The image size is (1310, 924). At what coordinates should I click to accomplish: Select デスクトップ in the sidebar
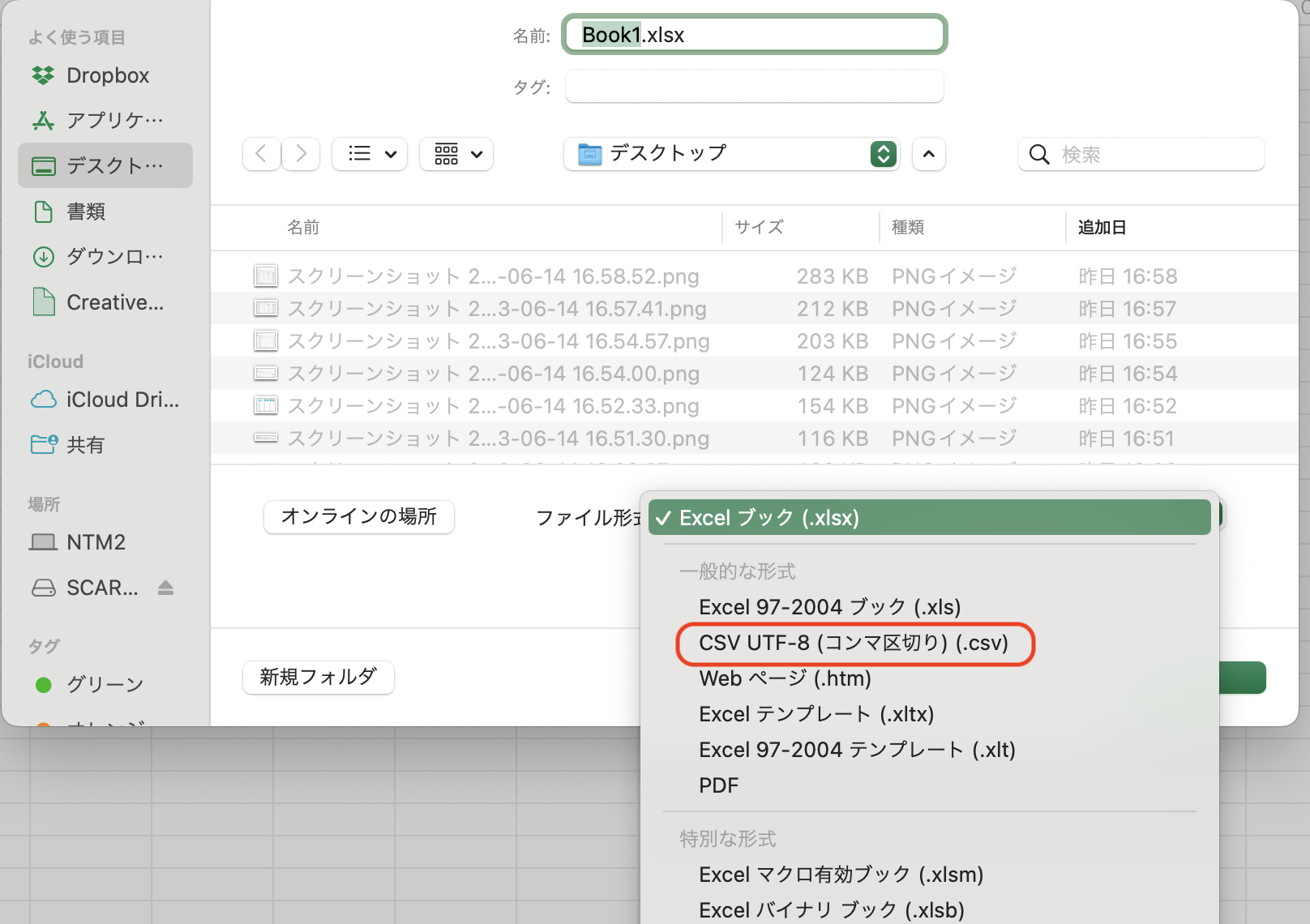(x=105, y=166)
